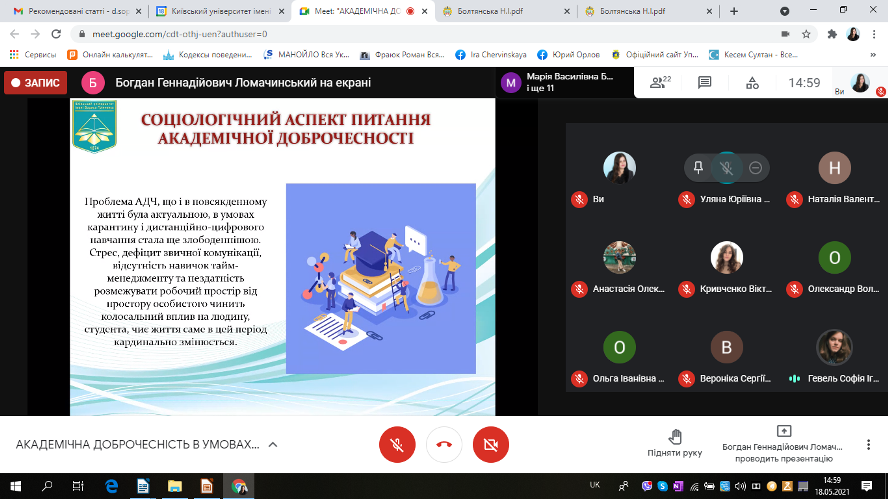
Task: Switch to the first Болтянська Н.І.pdf tab
Action: 506,11
